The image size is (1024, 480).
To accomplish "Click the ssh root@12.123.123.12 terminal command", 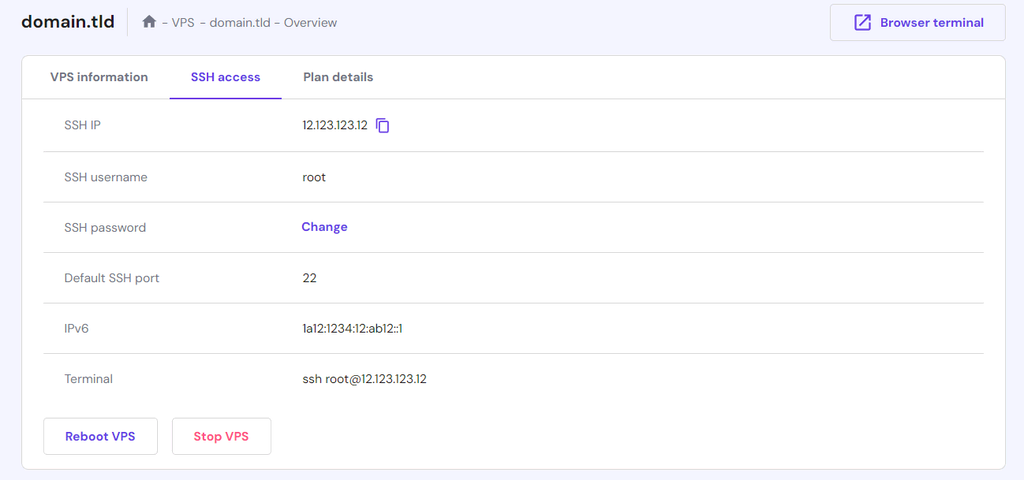I will coord(364,379).
